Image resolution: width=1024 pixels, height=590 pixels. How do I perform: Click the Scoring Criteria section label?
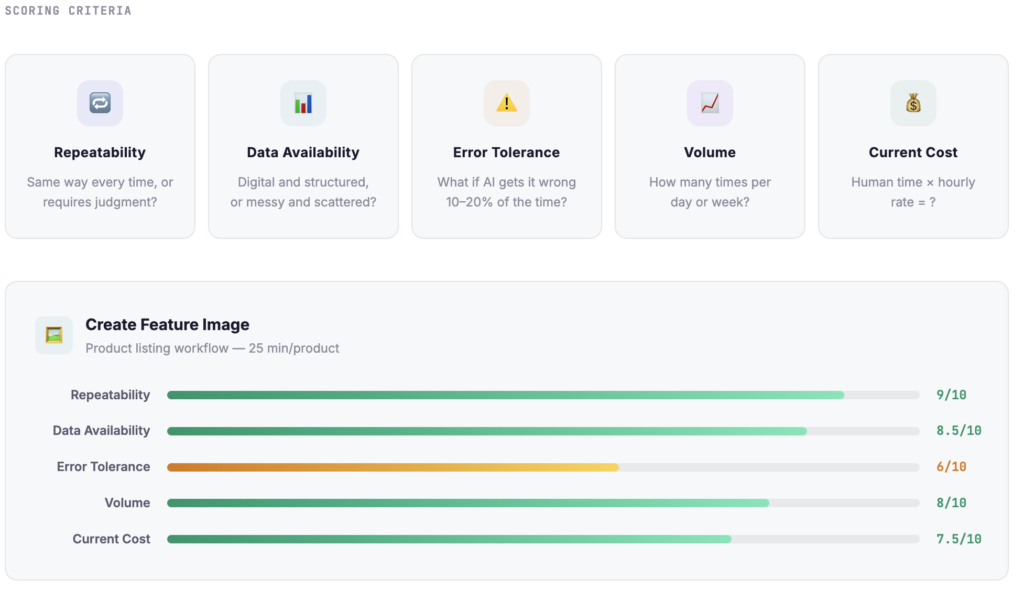click(68, 11)
